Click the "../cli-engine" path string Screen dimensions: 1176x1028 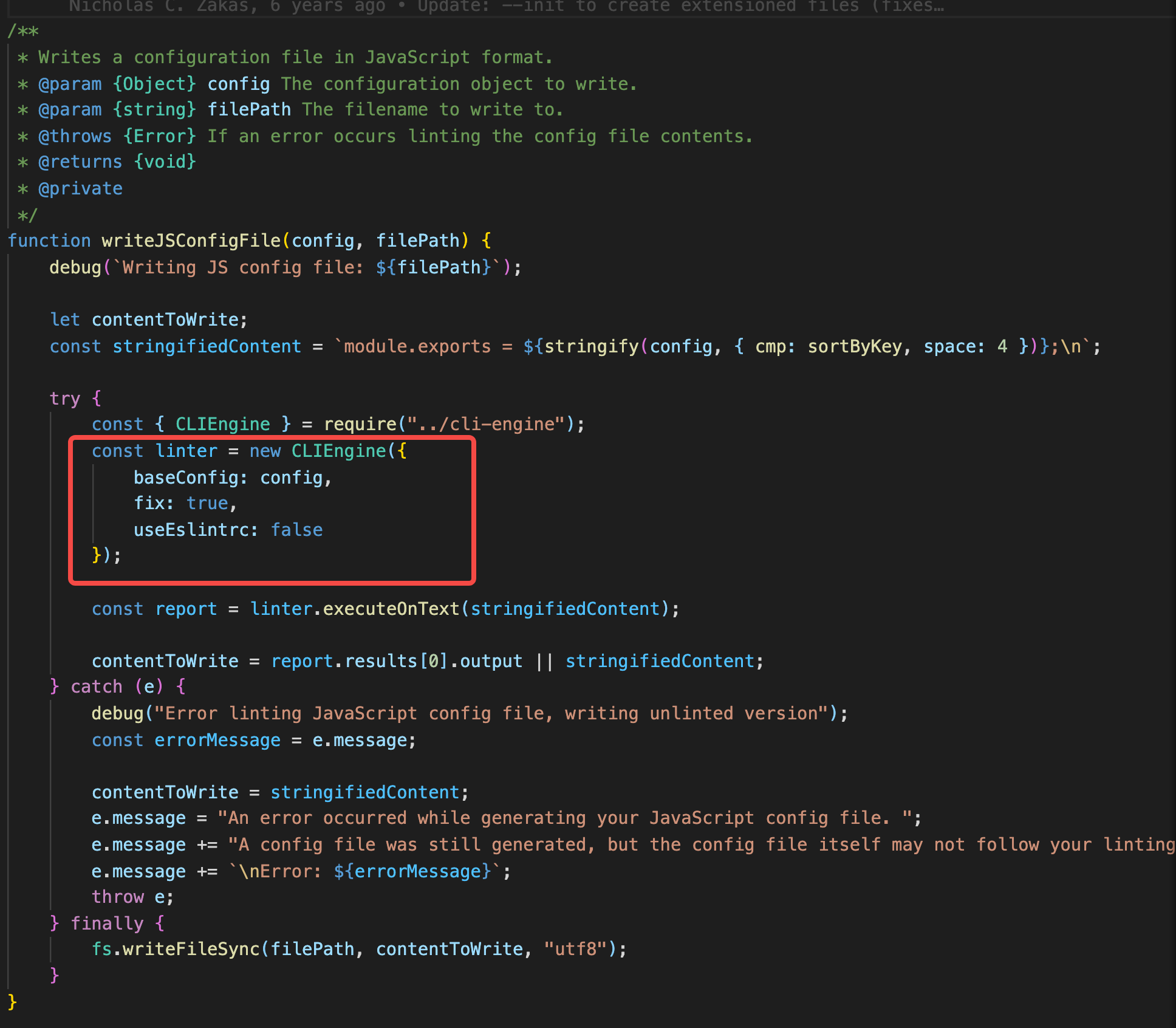(x=486, y=424)
